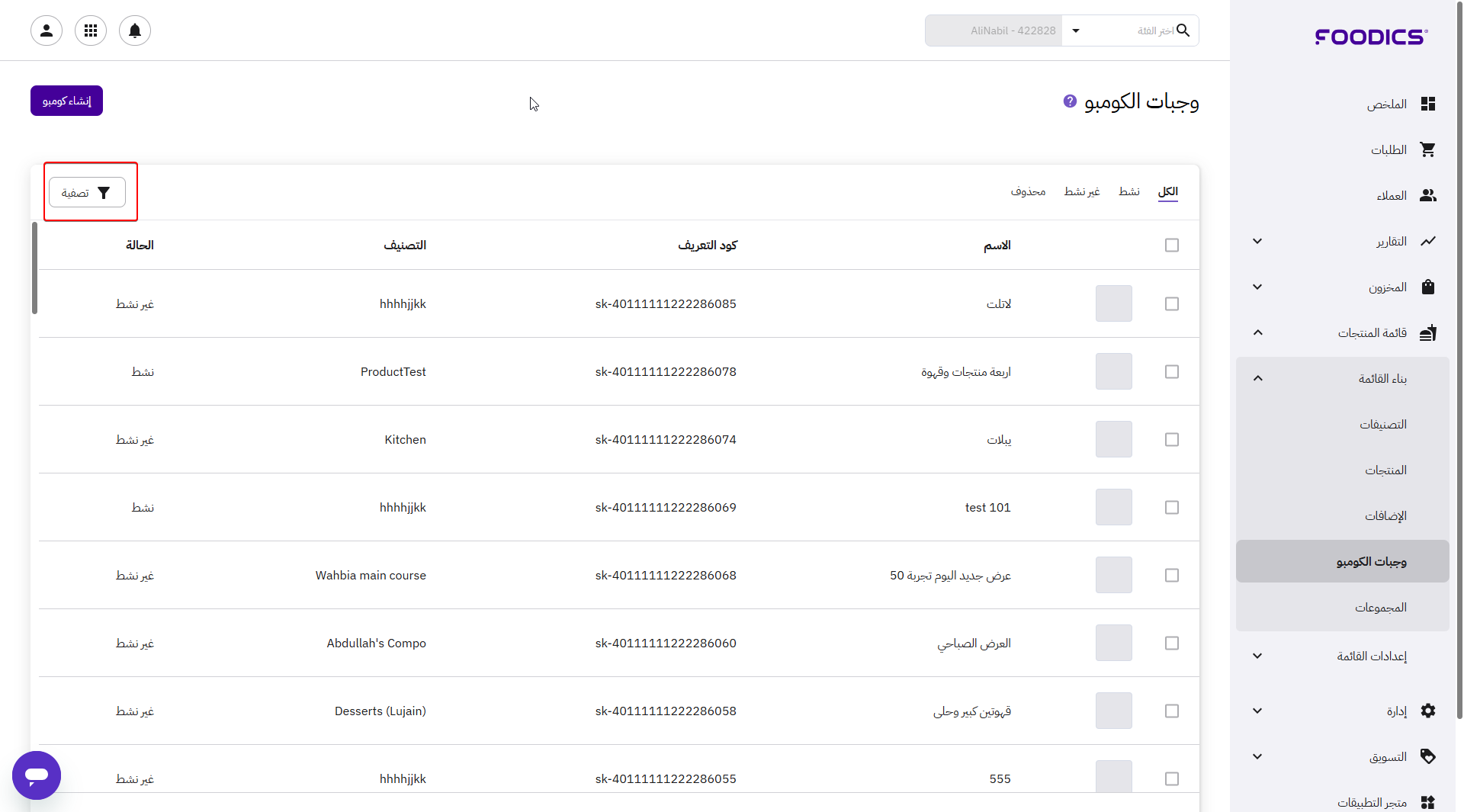Expand the التقارير reports menu chevron
The width and height of the screenshot is (1464, 812).
(1257, 242)
